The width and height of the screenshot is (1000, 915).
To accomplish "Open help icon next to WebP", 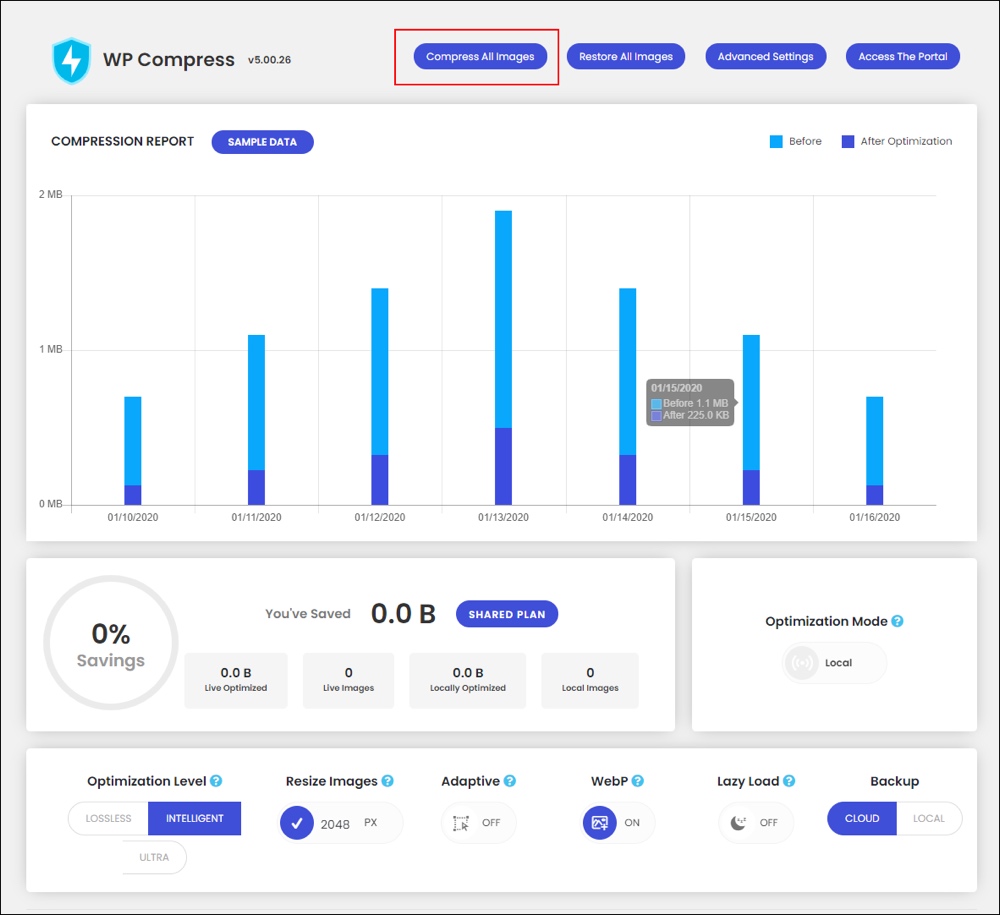I will pyautogui.click(x=638, y=781).
